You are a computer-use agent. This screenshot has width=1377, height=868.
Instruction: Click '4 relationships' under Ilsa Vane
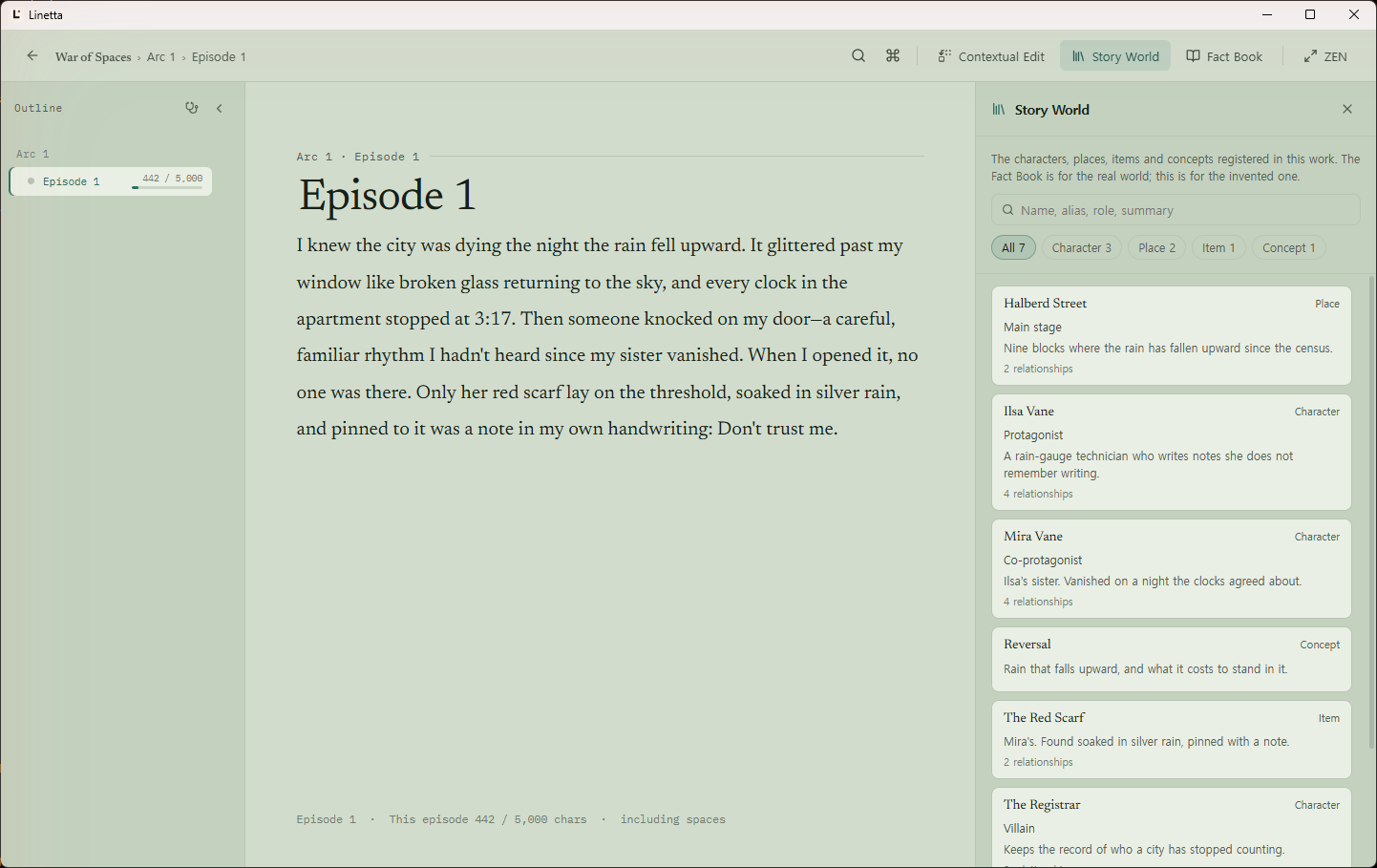point(1038,494)
